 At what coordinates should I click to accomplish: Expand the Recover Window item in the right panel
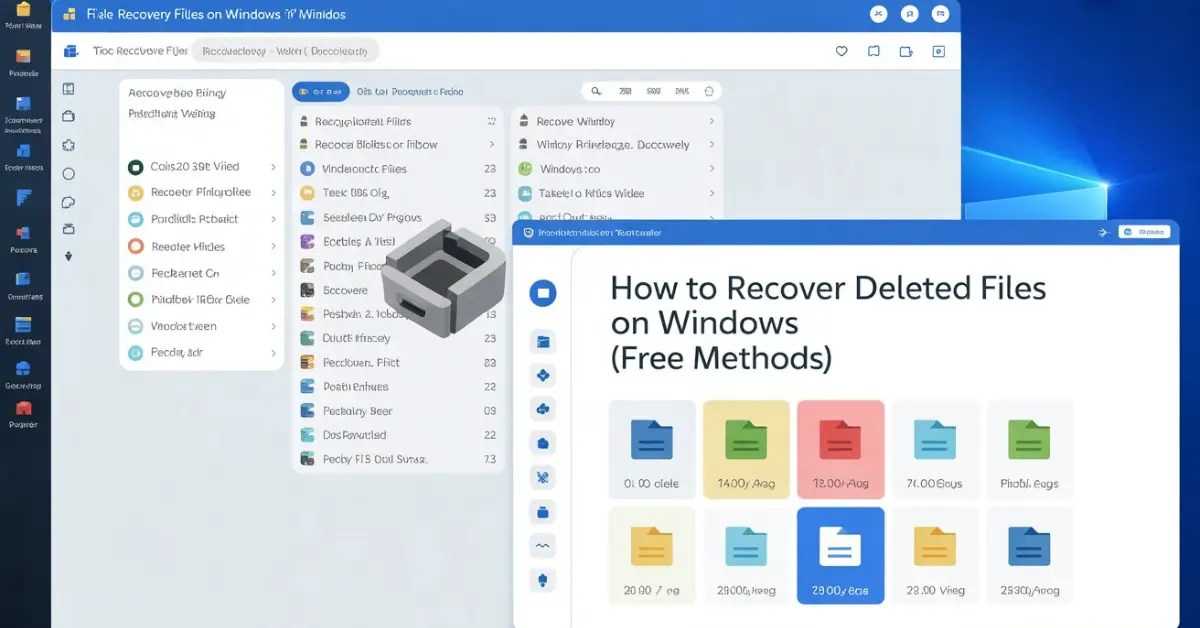[x=710, y=120]
